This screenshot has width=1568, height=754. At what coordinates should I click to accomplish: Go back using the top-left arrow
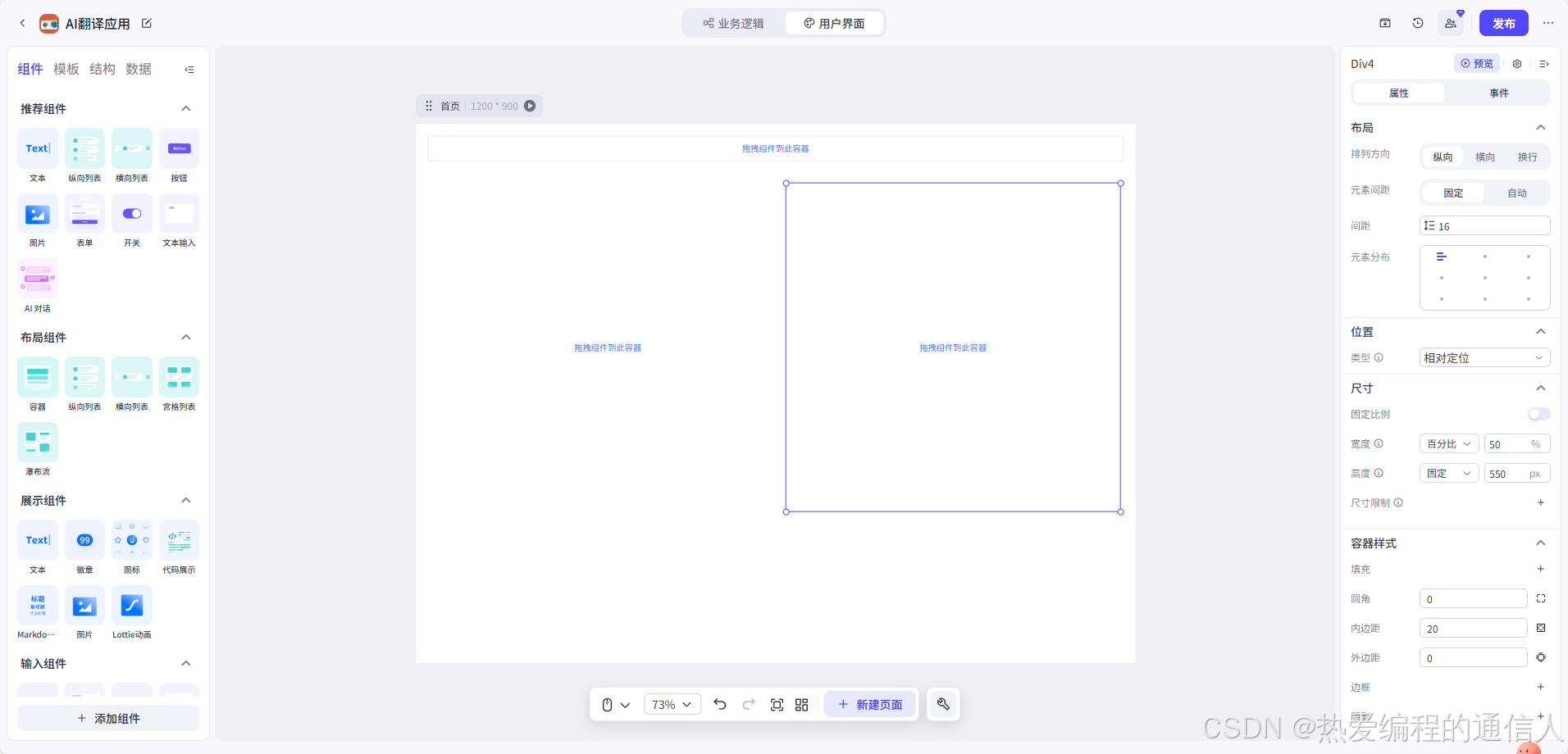coord(22,23)
